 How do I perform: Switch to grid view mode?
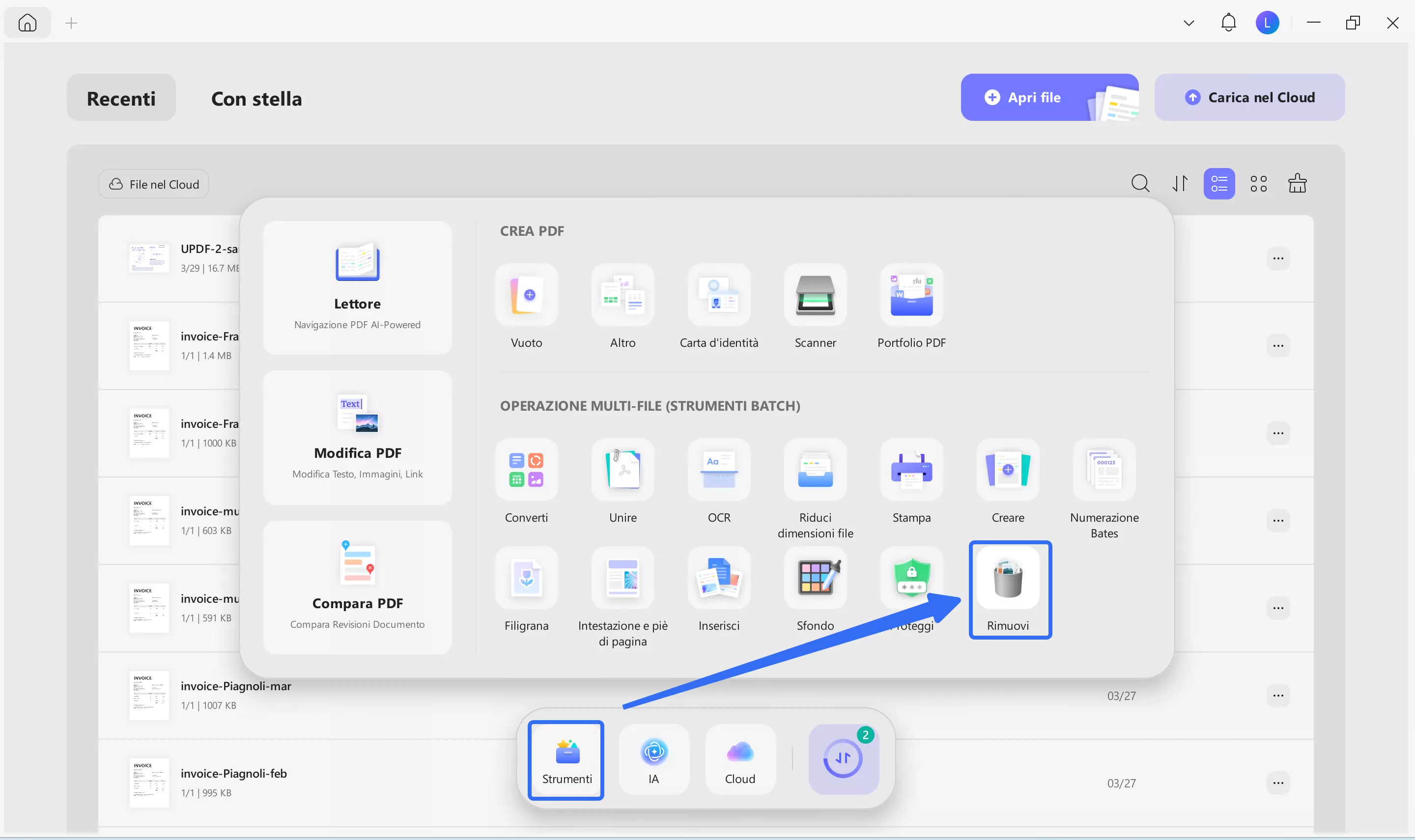click(1258, 184)
